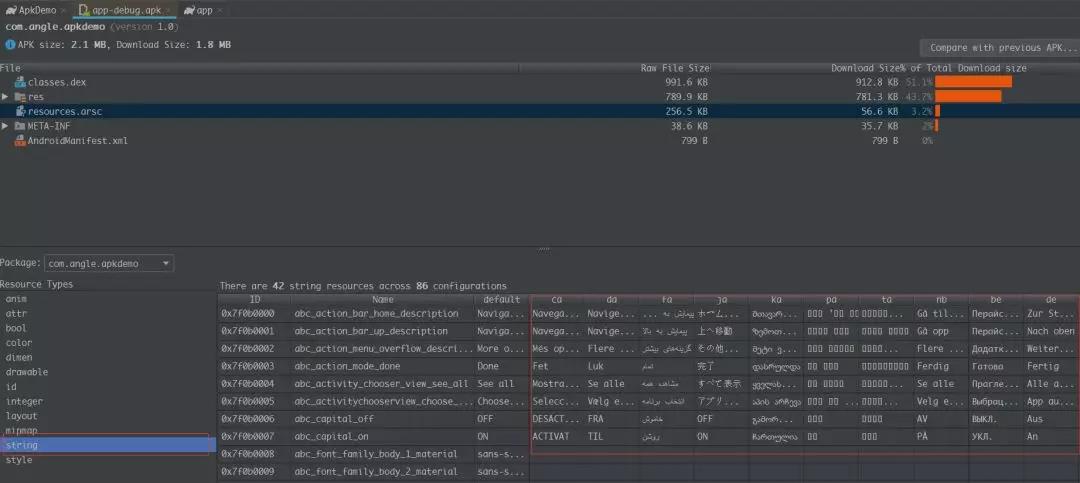The height and width of the screenshot is (483, 1080).
Task: Click the APK size info icon
Action: click(10, 45)
